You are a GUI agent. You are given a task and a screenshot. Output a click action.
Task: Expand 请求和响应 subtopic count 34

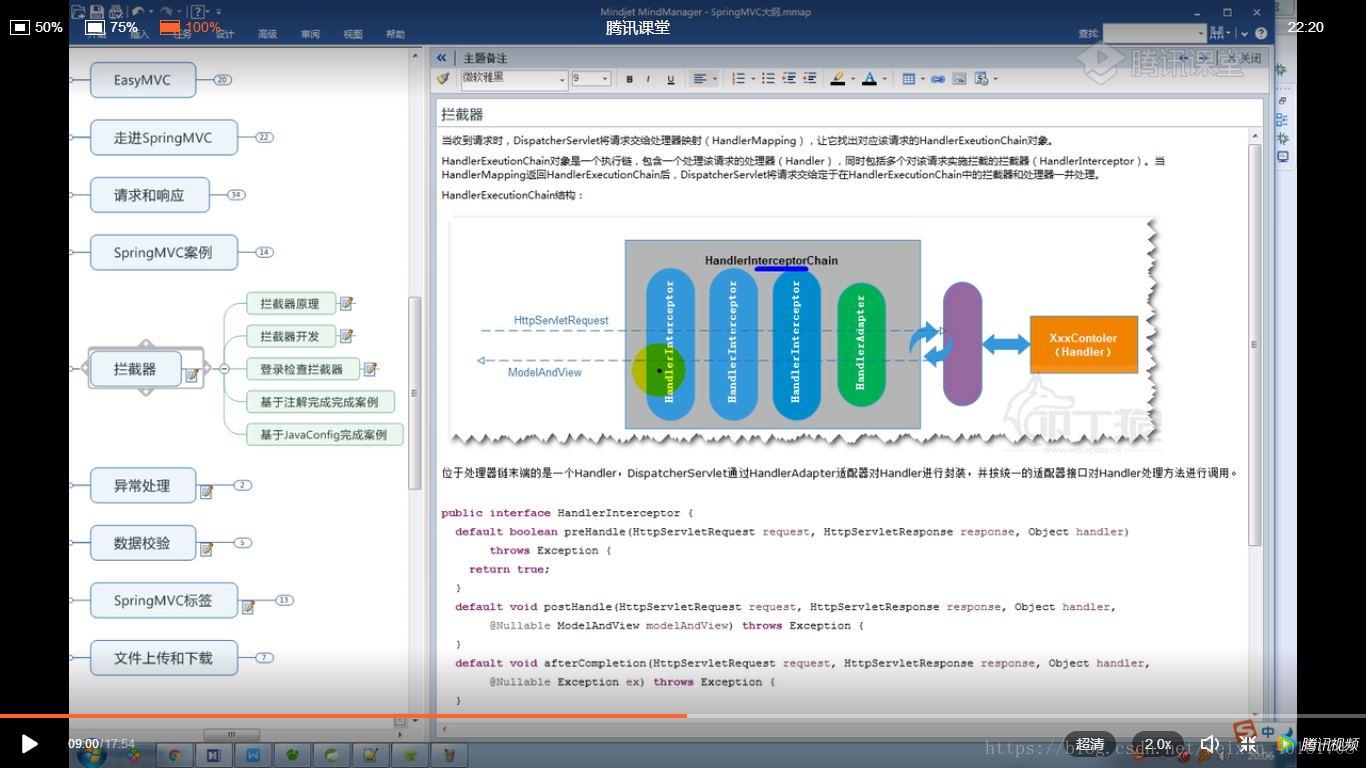236,195
